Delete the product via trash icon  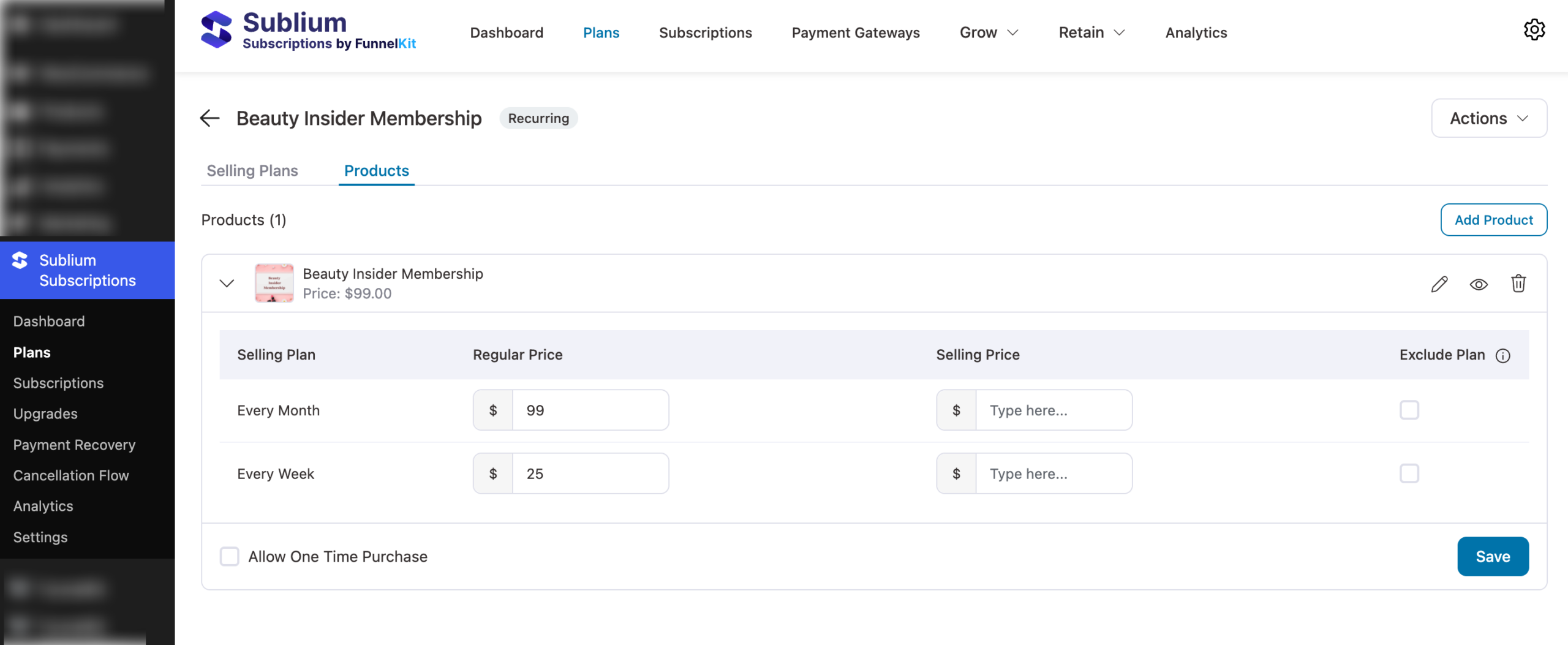coord(1518,283)
